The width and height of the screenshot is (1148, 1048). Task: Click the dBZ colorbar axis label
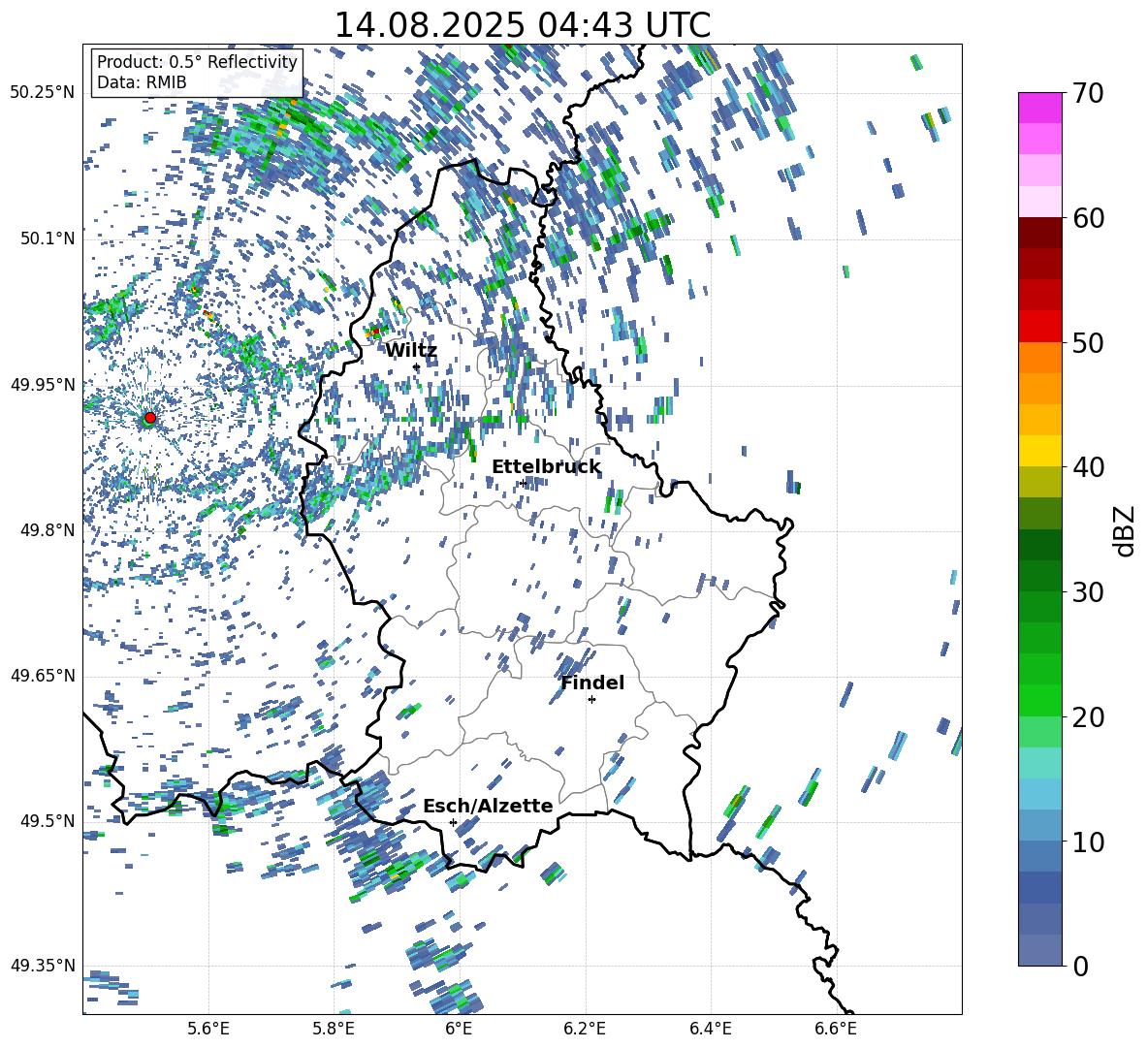[x=1126, y=530]
